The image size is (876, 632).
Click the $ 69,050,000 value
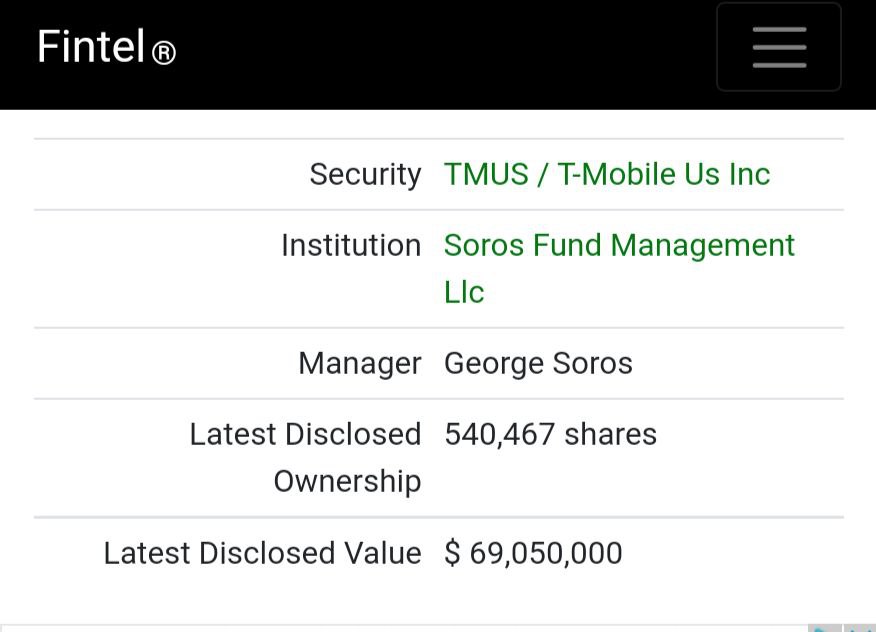(x=533, y=553)
